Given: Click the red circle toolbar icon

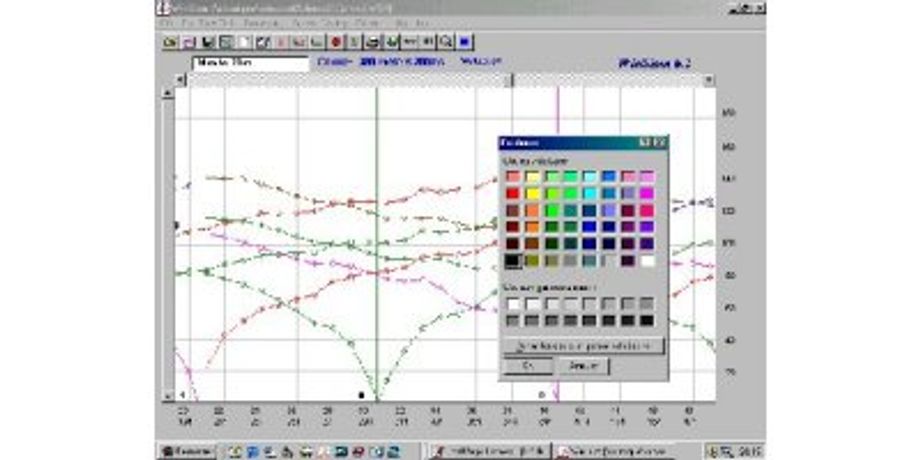Looking at the screenshot, I should [336, 42].
